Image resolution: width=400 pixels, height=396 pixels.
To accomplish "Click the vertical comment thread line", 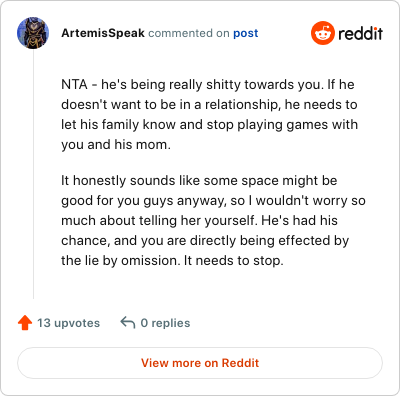I will coord(33,174).
